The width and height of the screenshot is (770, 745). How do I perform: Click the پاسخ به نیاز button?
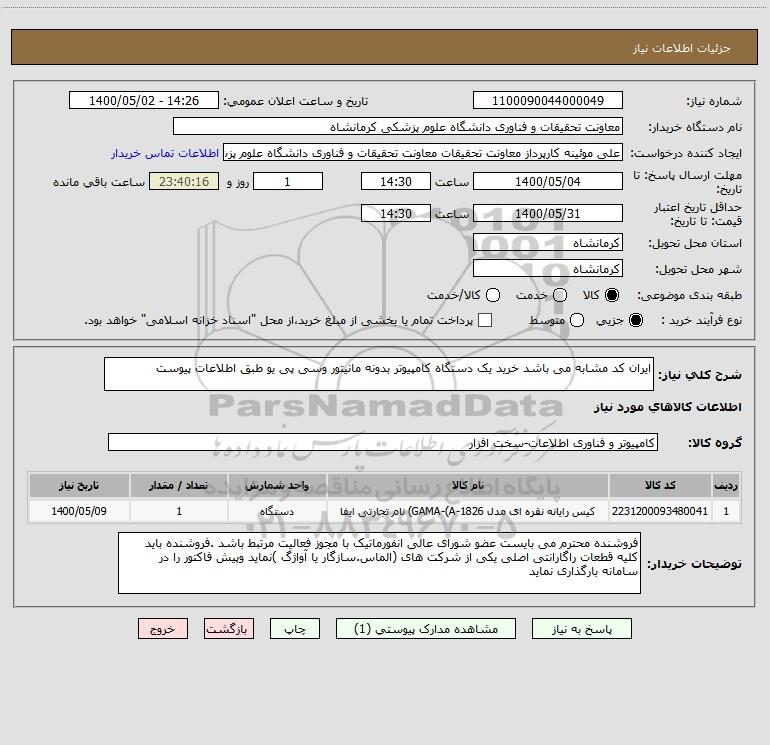tap(581, 629)
